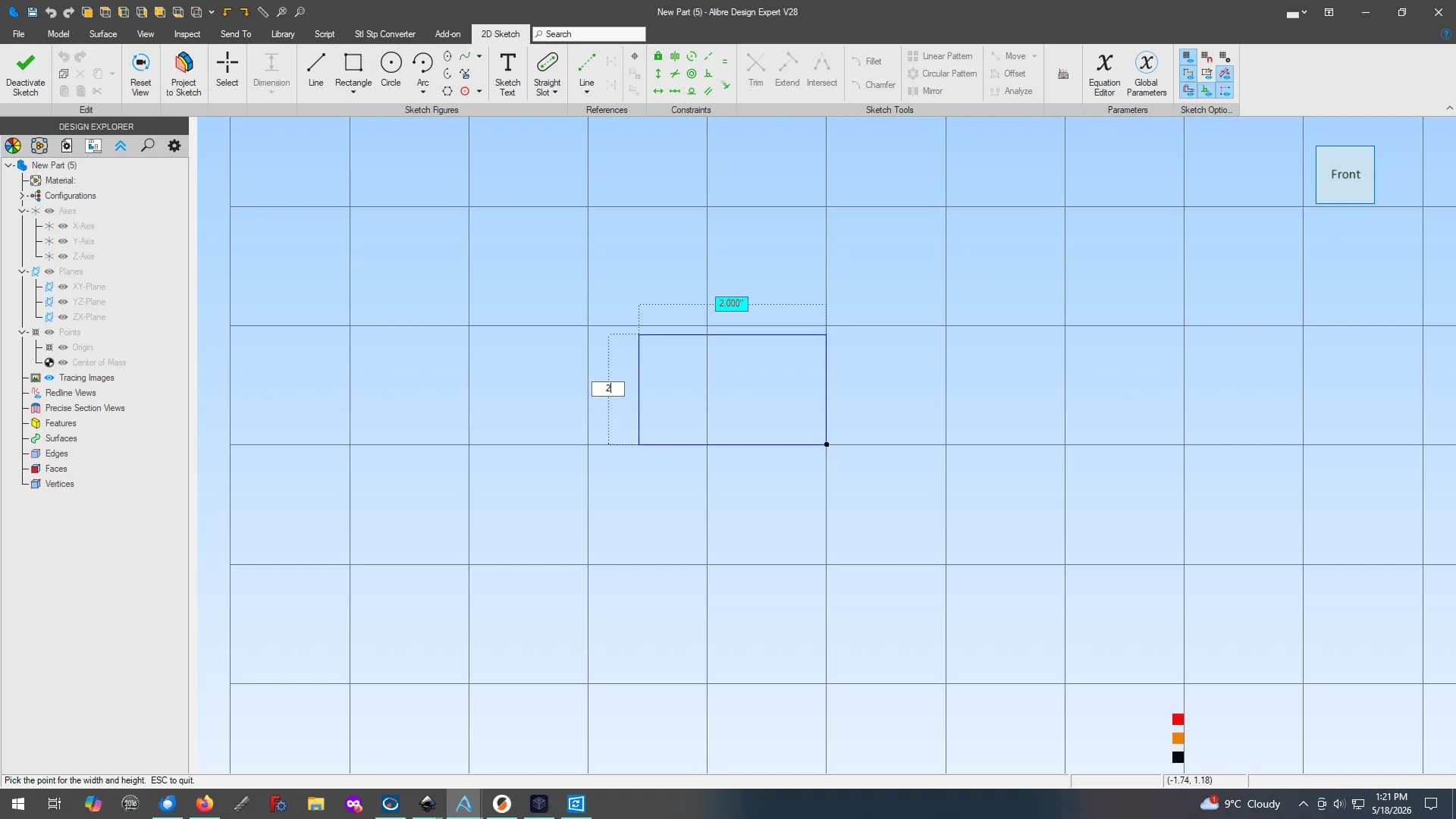Select the Features tree item

61,423
